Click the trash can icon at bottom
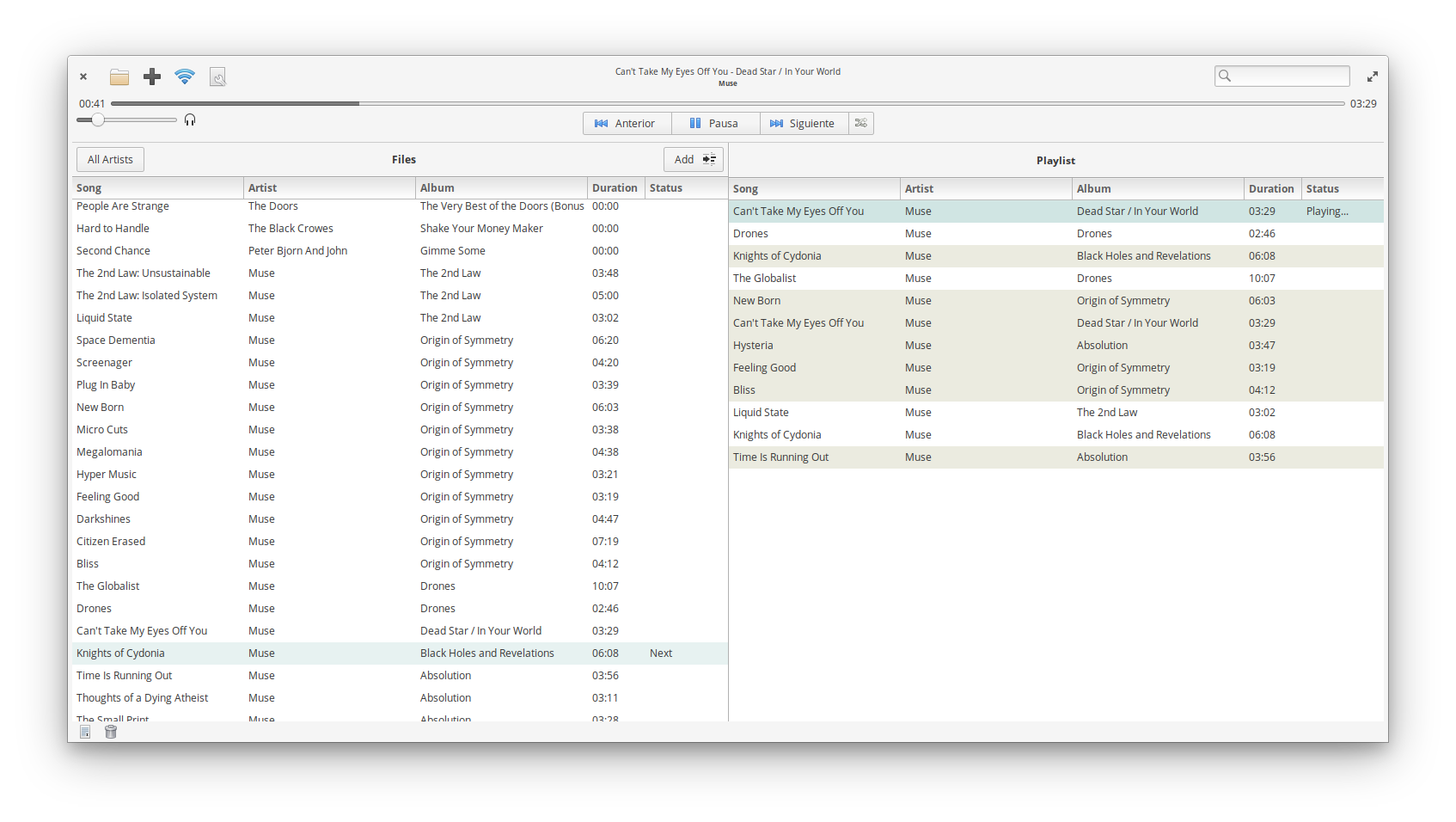 (111, 732)
